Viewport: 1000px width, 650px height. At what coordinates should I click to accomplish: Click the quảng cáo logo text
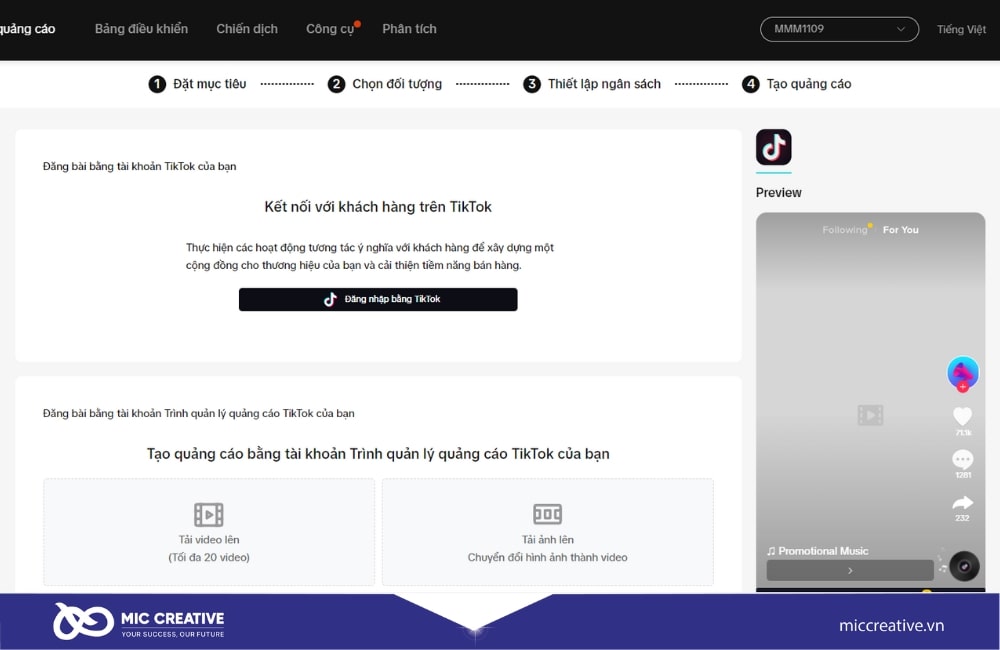(x=27, y=29)
